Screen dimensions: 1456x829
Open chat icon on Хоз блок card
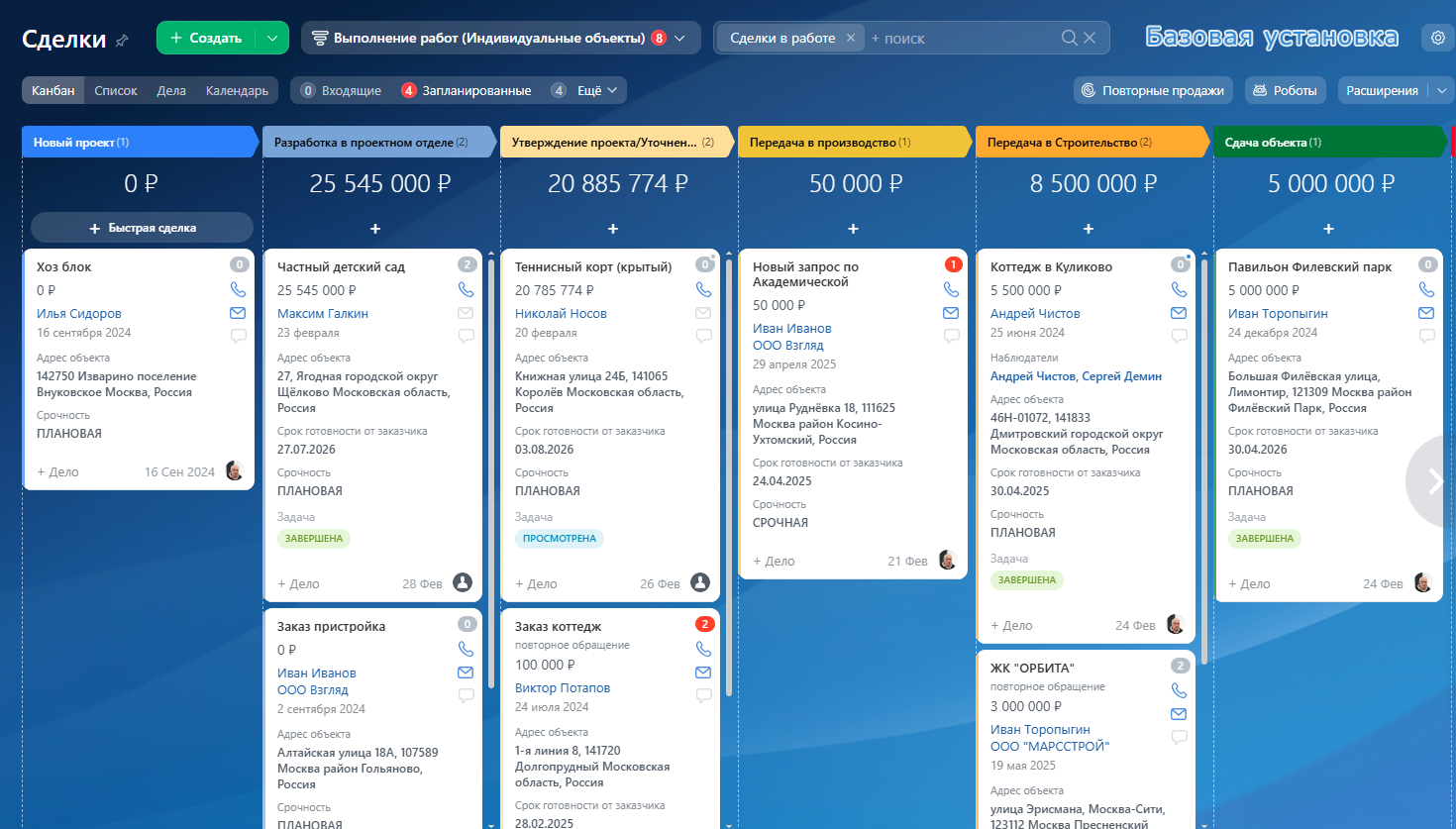click(x=238, y=336)
